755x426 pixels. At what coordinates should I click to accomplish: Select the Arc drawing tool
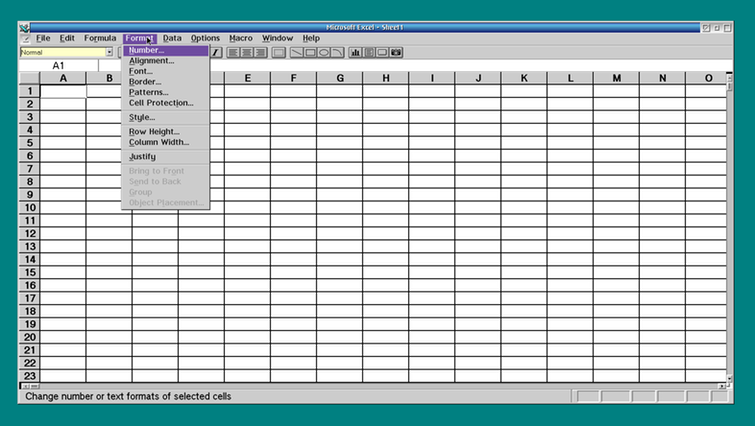coord(337,52)
